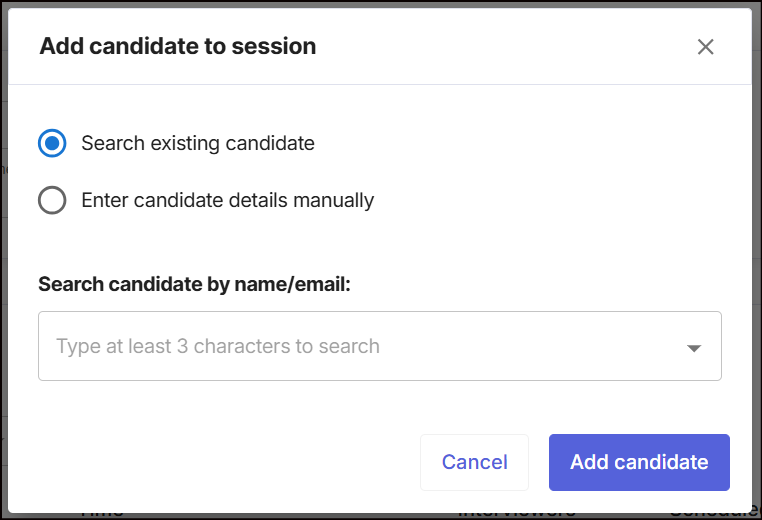Close the Add candidate dialog with X

(x=706, y=47)
